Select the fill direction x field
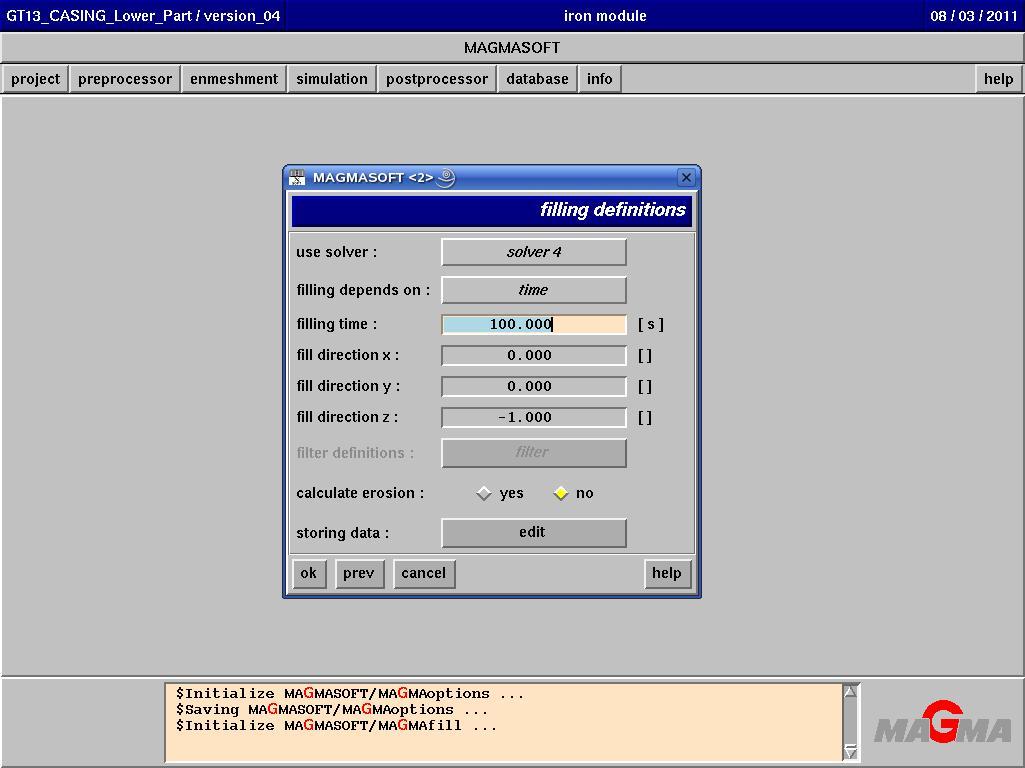1025x768 pixels. (x=534, y=355)
